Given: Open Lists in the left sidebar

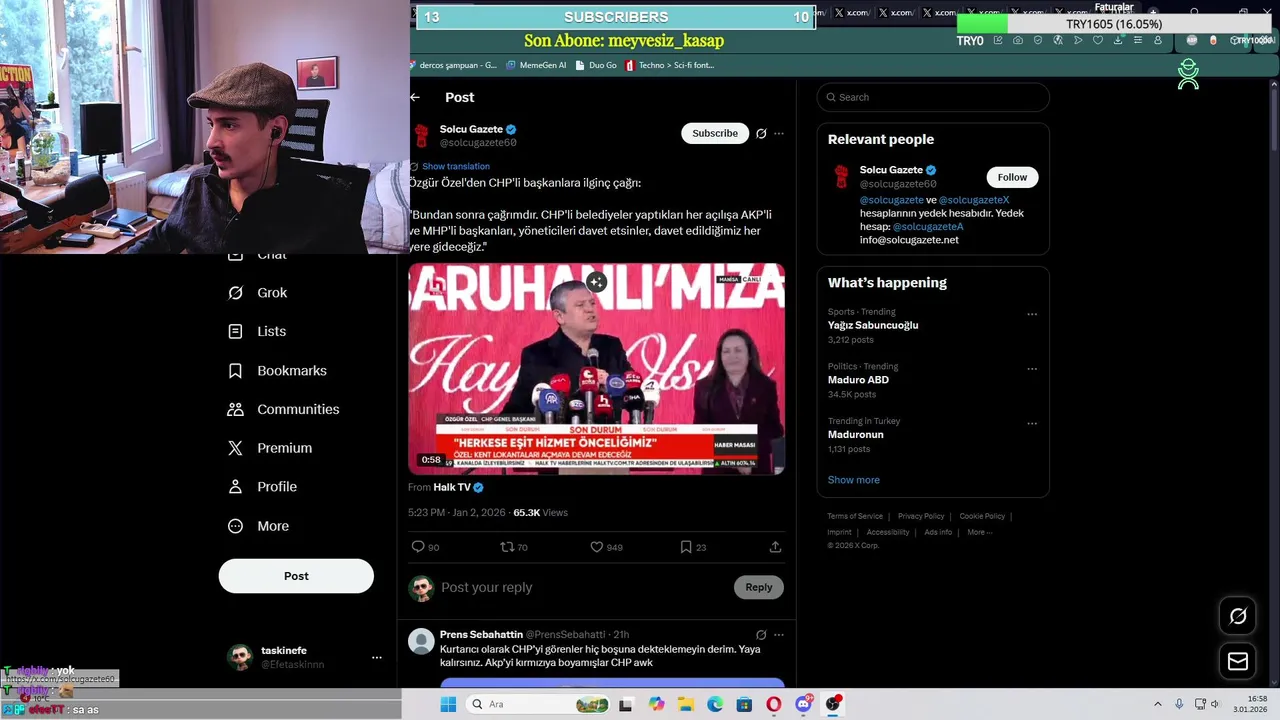Looking at the screenshot, I should point(257,331).
